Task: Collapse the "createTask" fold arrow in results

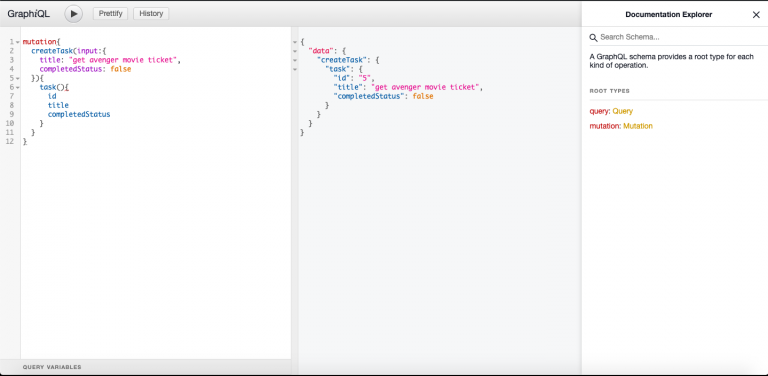Action: pyautogui.click(x=295, y=60)
